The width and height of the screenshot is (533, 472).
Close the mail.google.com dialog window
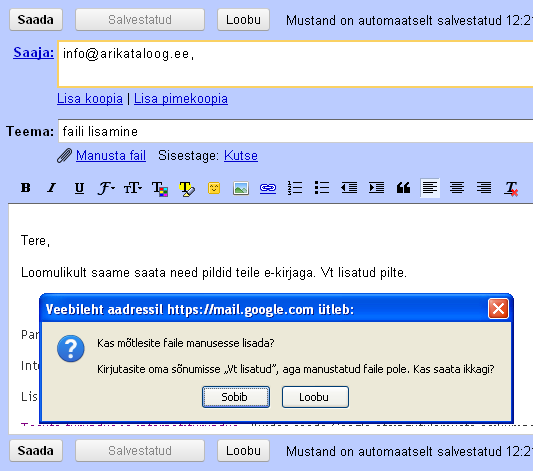[x=498, y=309]
